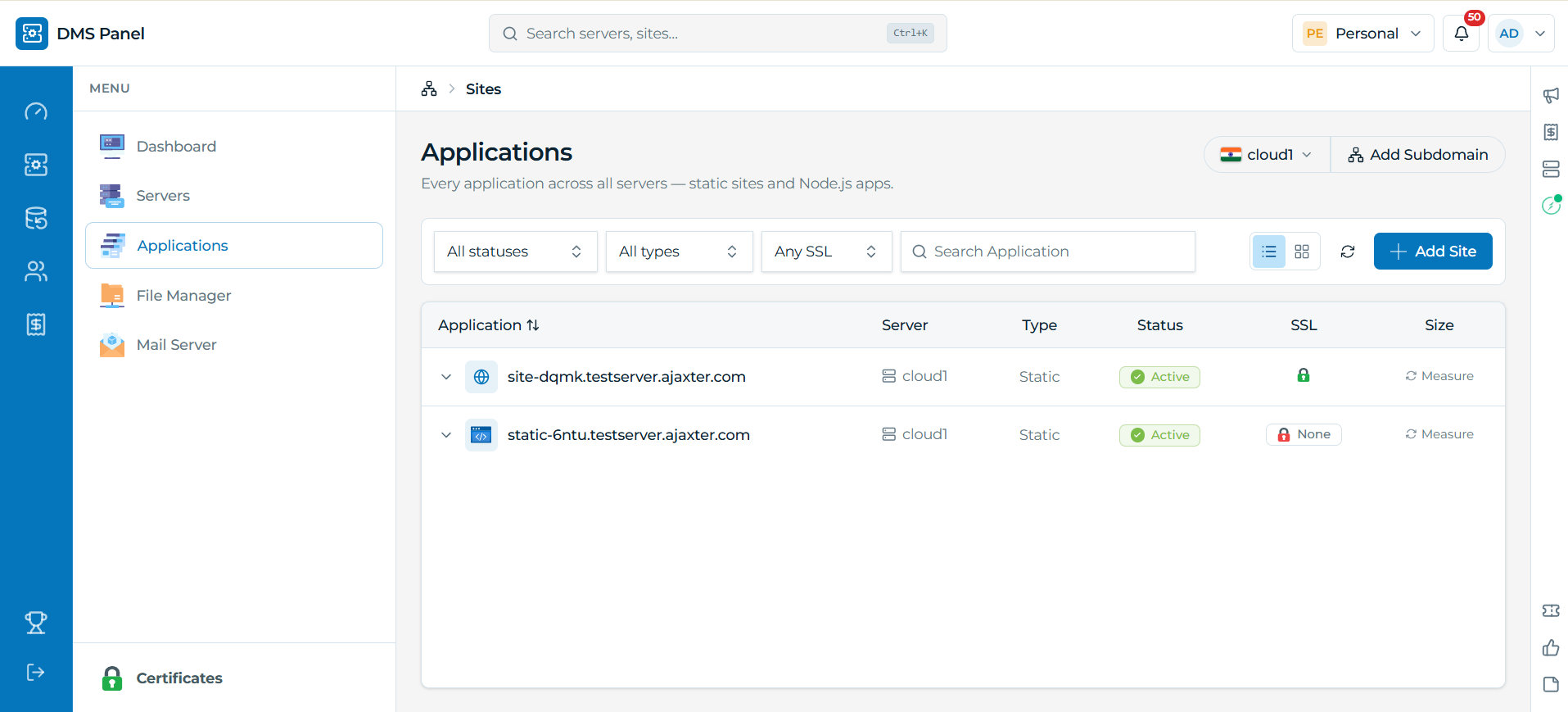Click the server stack icon on right rail
The height and width of the screenshot is (712, 1568).
[1551, 169]
